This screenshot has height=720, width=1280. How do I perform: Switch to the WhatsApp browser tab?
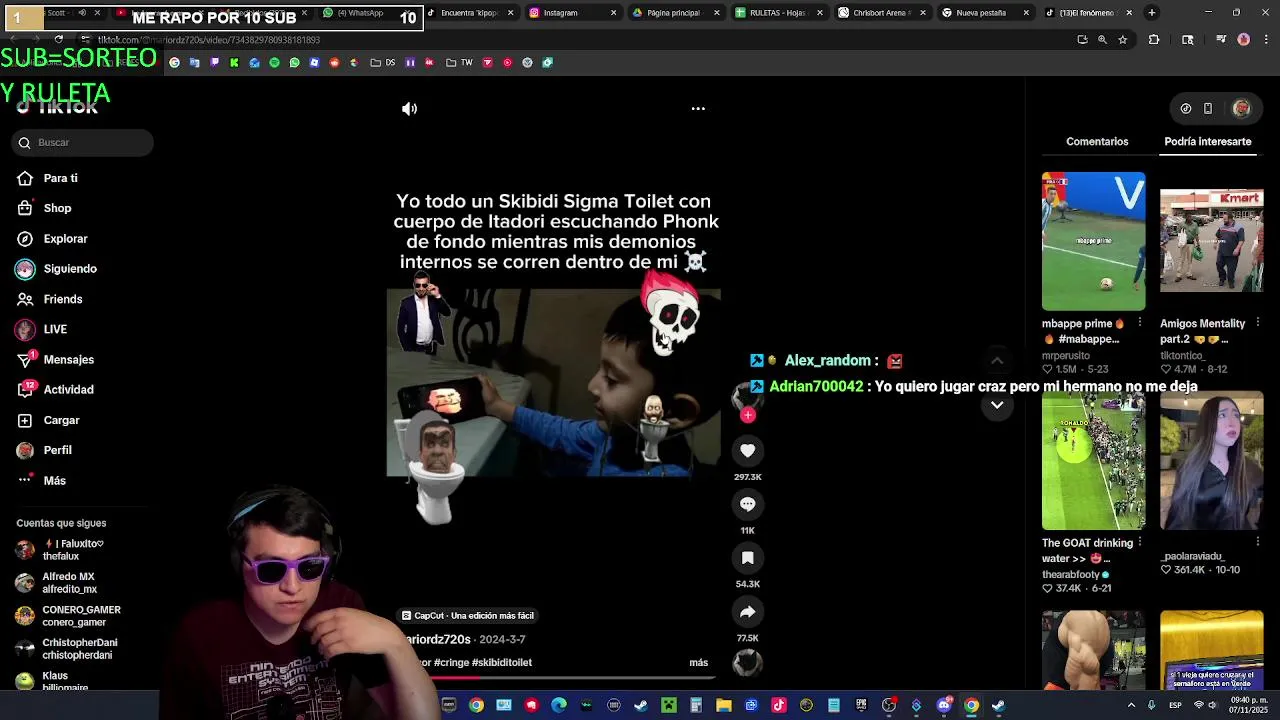pos(365,13)
